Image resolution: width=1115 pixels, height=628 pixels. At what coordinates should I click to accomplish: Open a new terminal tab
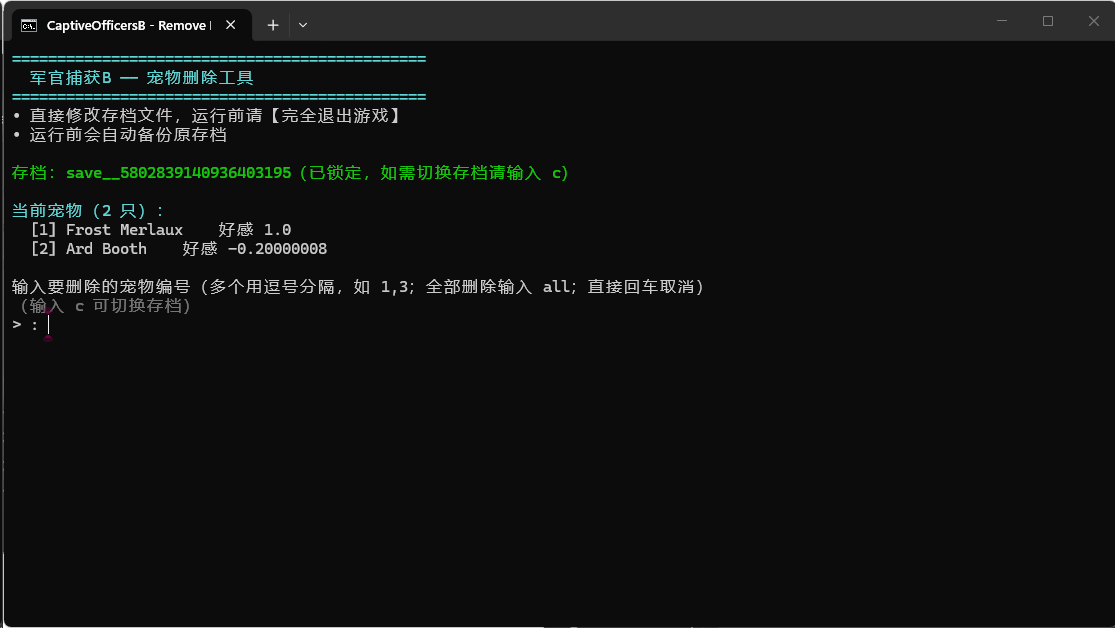pyautogui.click(x=272, y=25)
